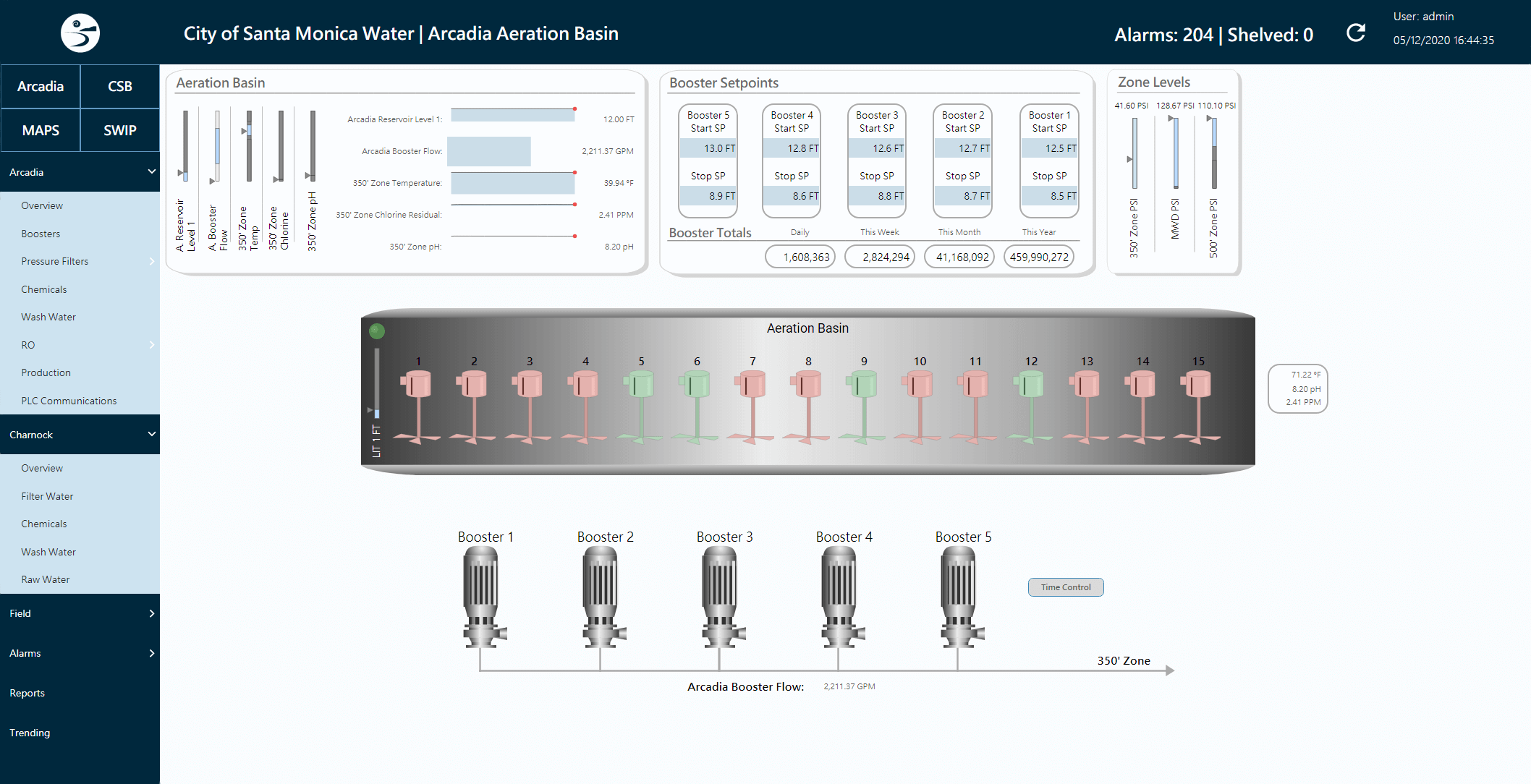Click the Time Control button
1531x784 pixels.
[x=1066, y=587]
